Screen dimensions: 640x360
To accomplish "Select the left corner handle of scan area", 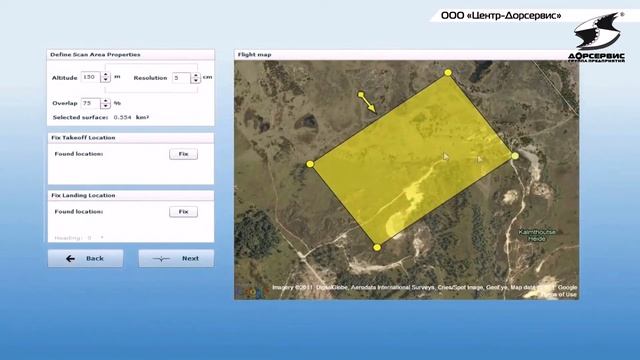I will point(310,164).
